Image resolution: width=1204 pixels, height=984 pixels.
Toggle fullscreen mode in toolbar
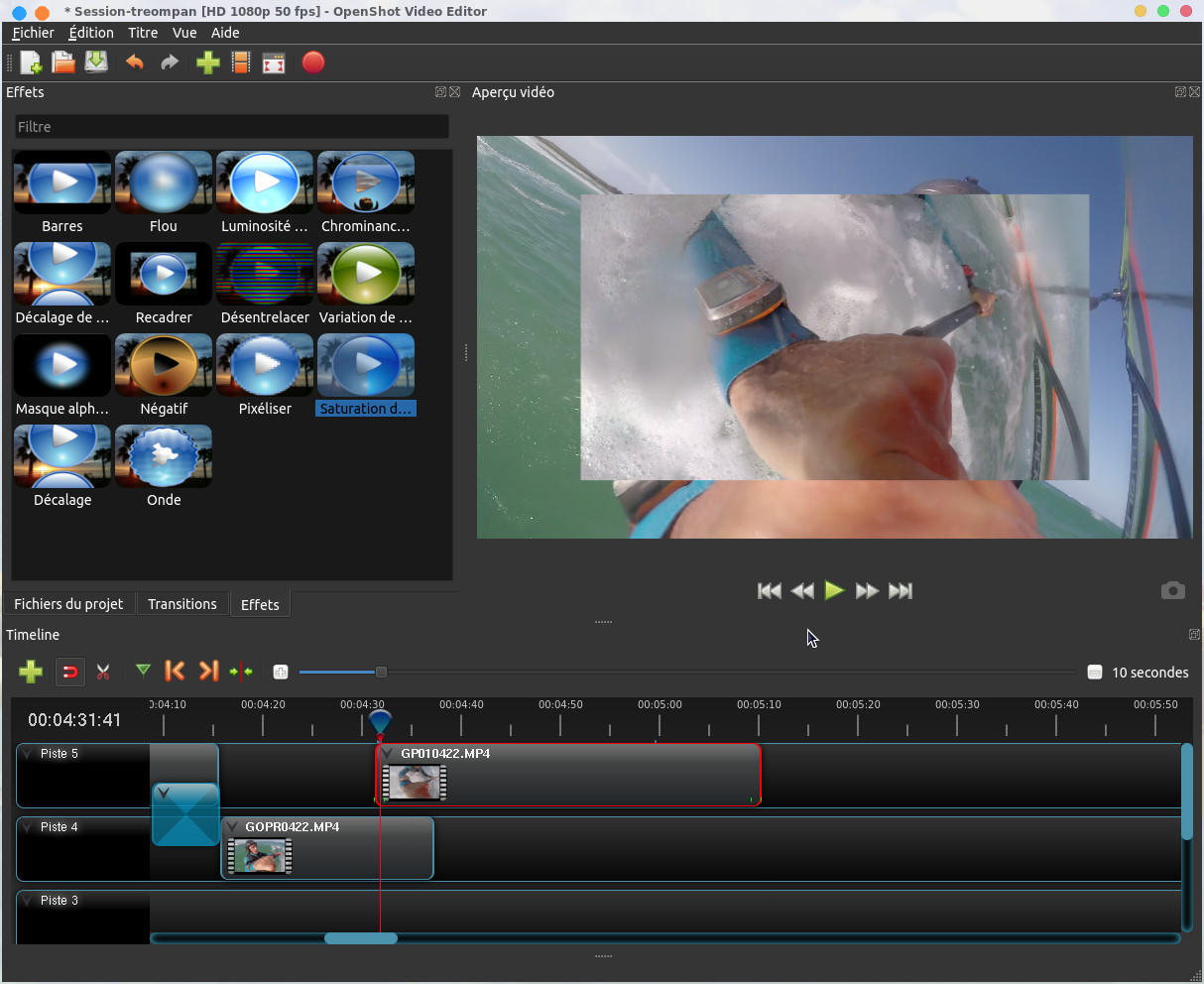tap(274, 63)
